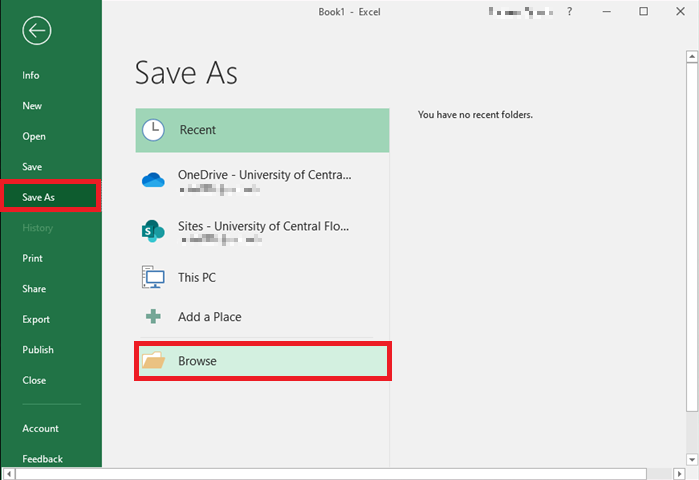Click the blue OneDrive cloud icon
The height and width of the screenshot is (480, 699).
coord(153,180)
